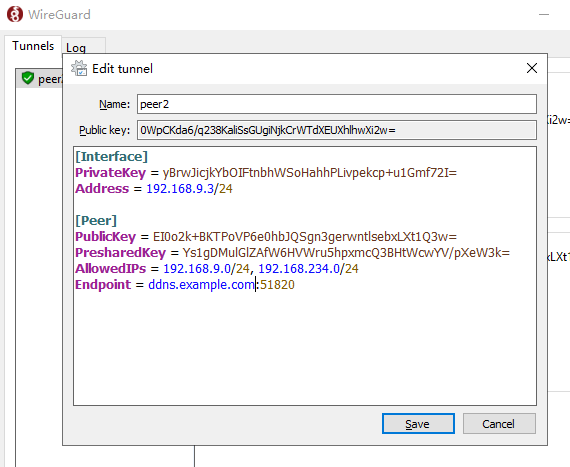Save the tunnel configuration
This screenshot has height=467, width=570.
[418, 423]
